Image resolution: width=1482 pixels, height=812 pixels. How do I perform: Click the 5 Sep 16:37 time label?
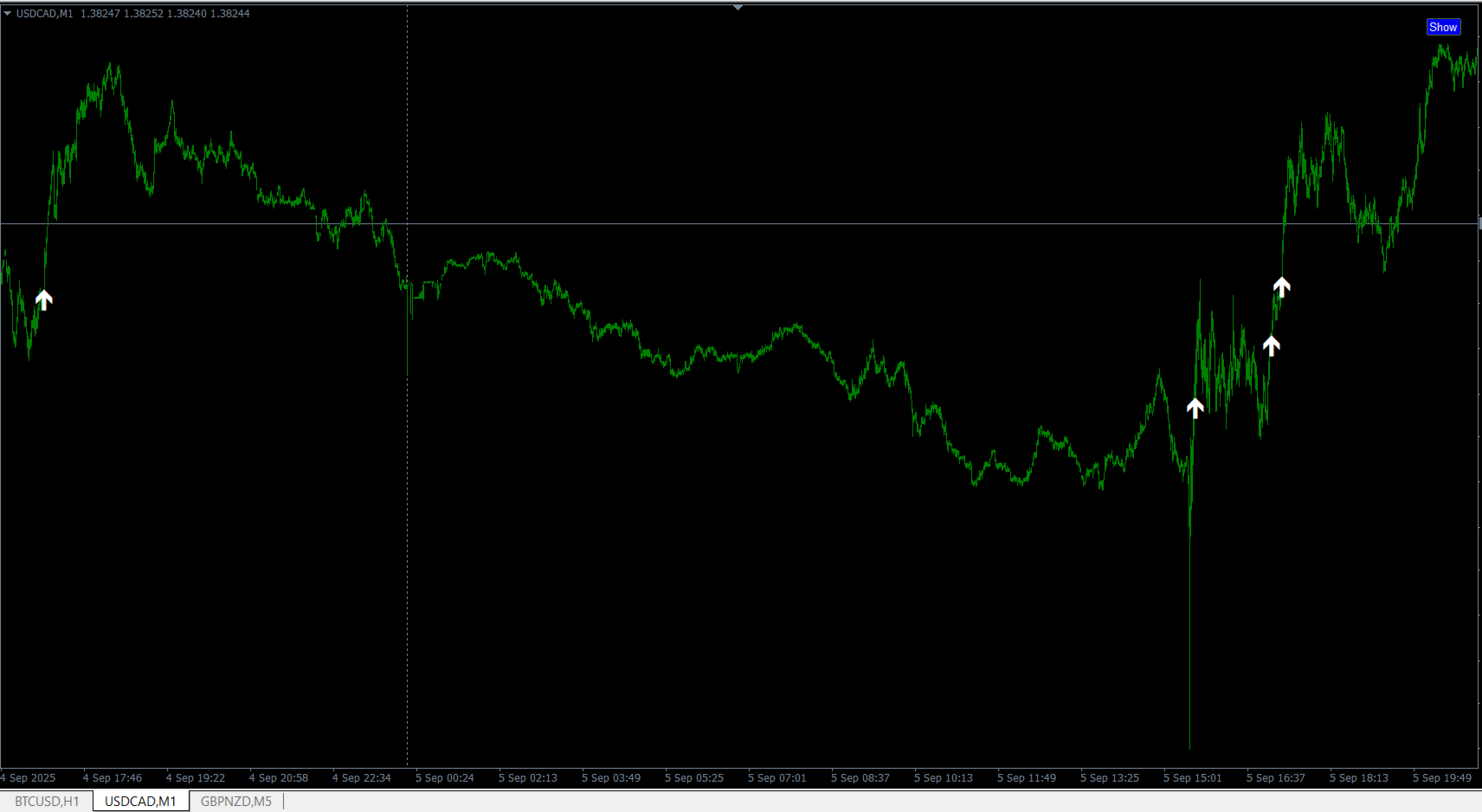click(1276, 778)
